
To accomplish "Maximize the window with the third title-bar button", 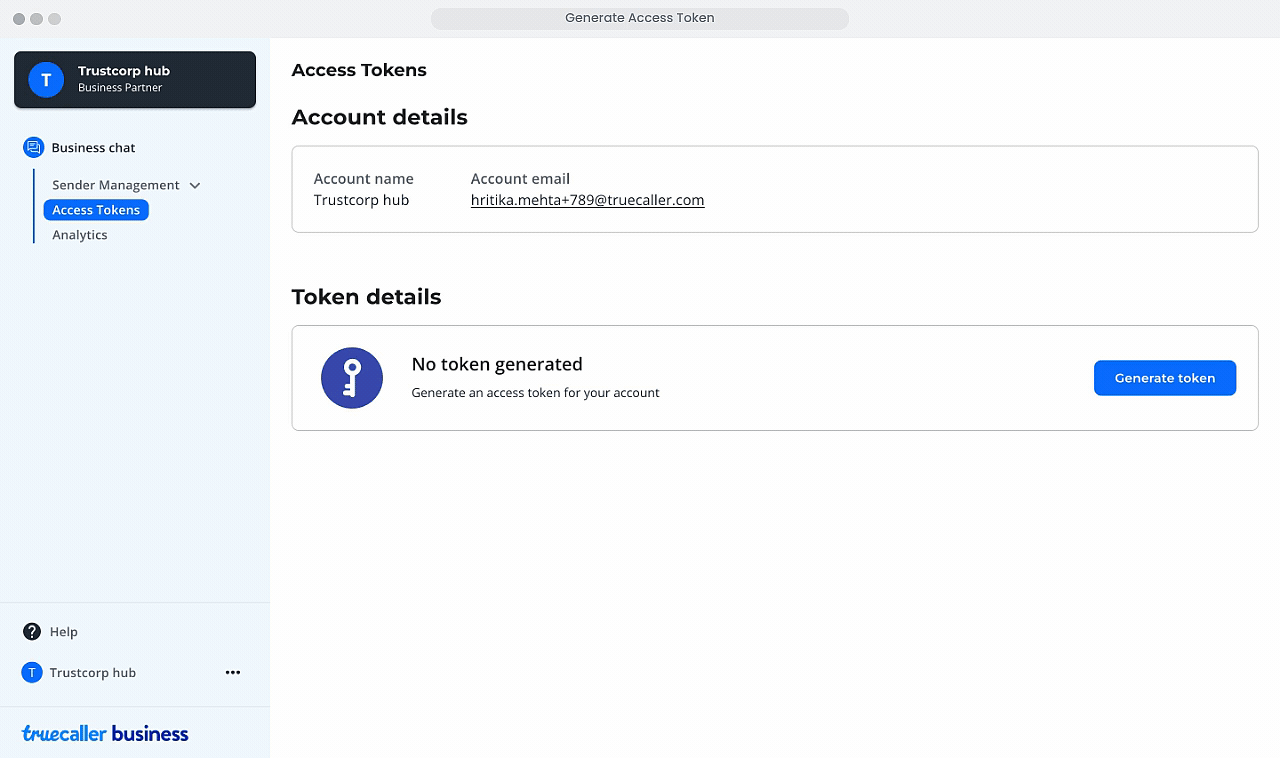I will (x=55, y=19).
